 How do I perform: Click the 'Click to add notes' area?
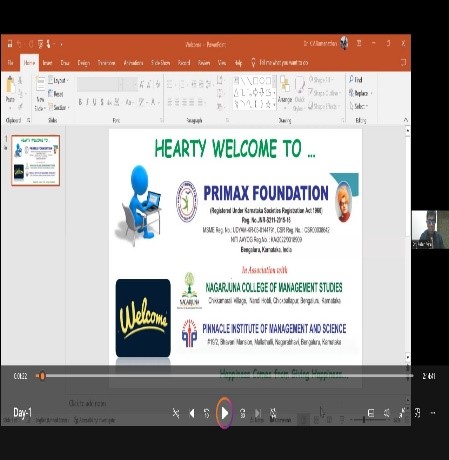click(x=87, y=403)
